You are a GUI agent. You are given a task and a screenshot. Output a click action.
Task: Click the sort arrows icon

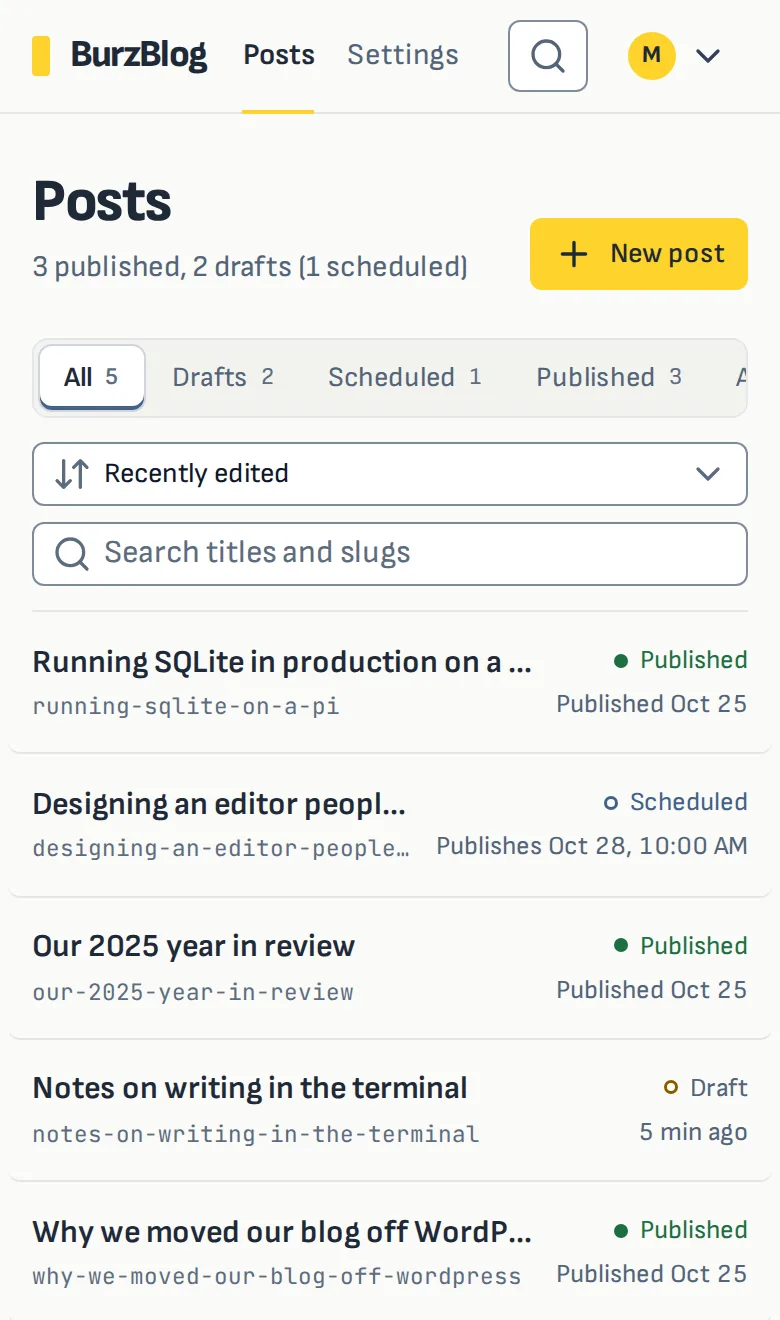[72, 474]
